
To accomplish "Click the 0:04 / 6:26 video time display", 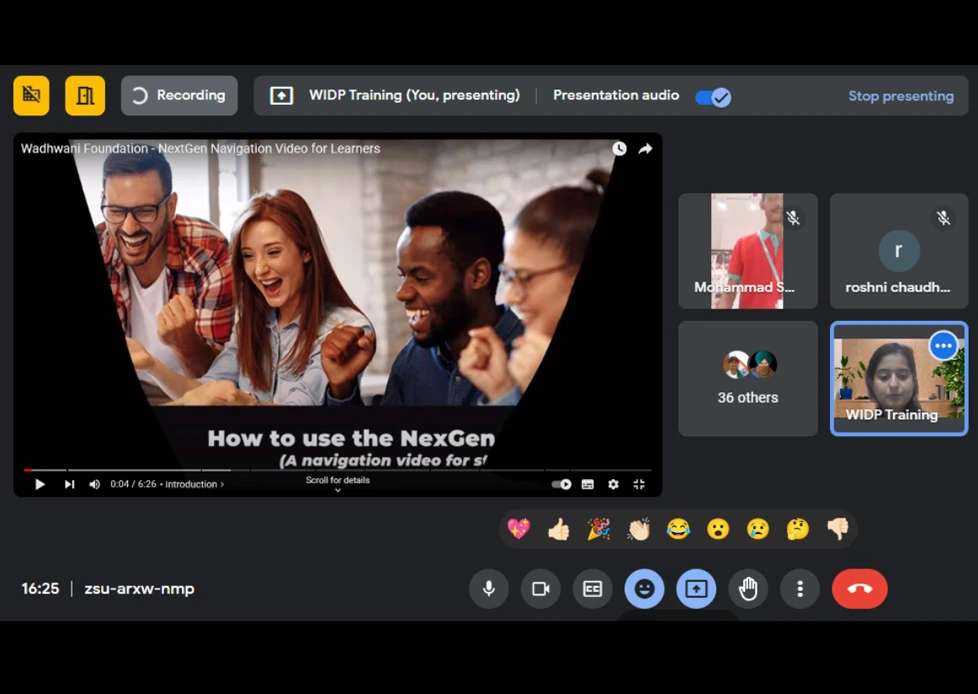I will 133,484.
